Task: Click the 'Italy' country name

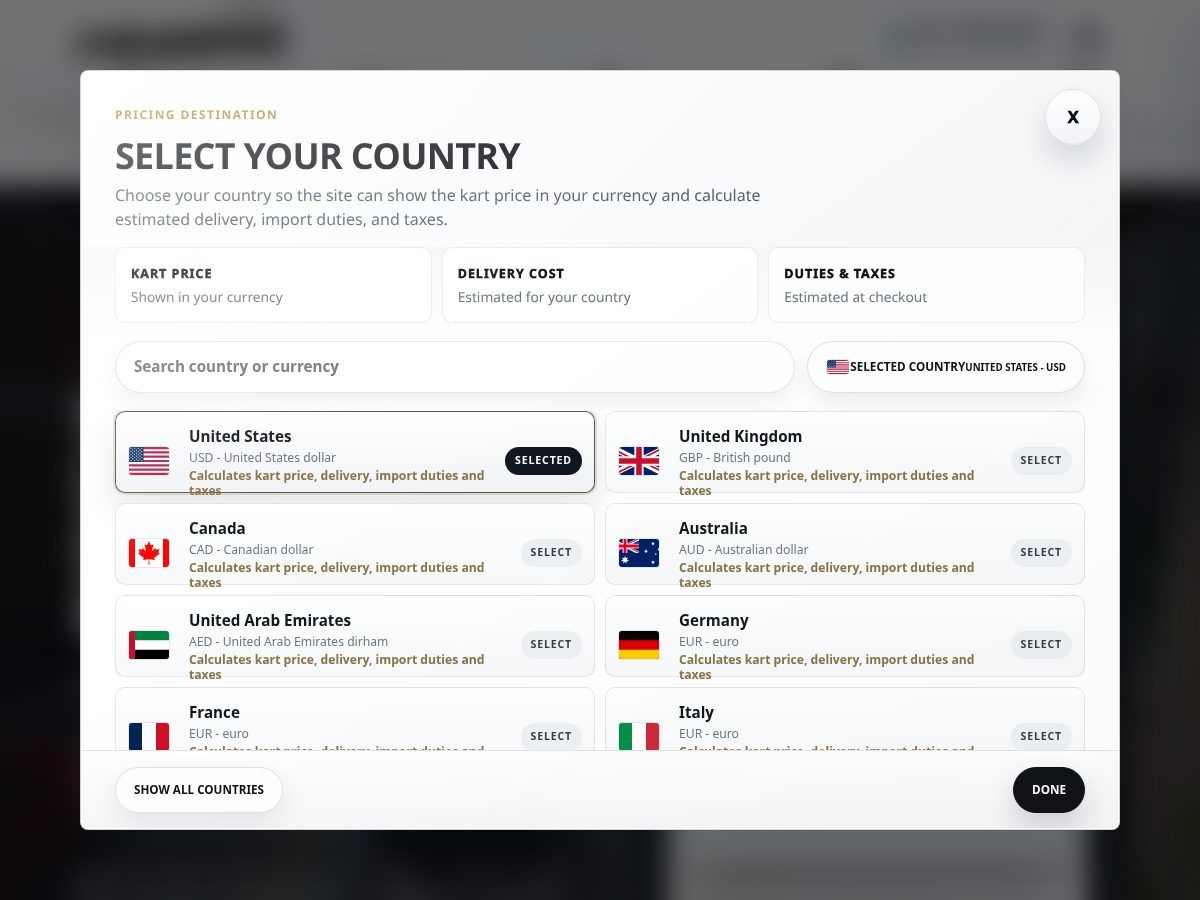Action: 696,712
